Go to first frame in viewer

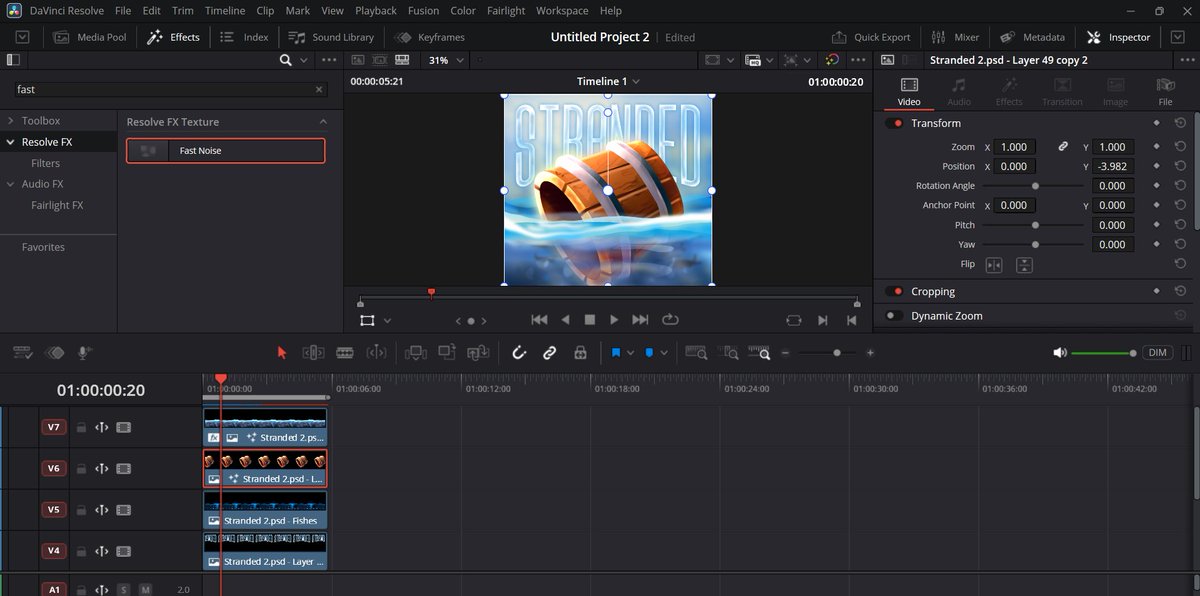coord(539,320)
